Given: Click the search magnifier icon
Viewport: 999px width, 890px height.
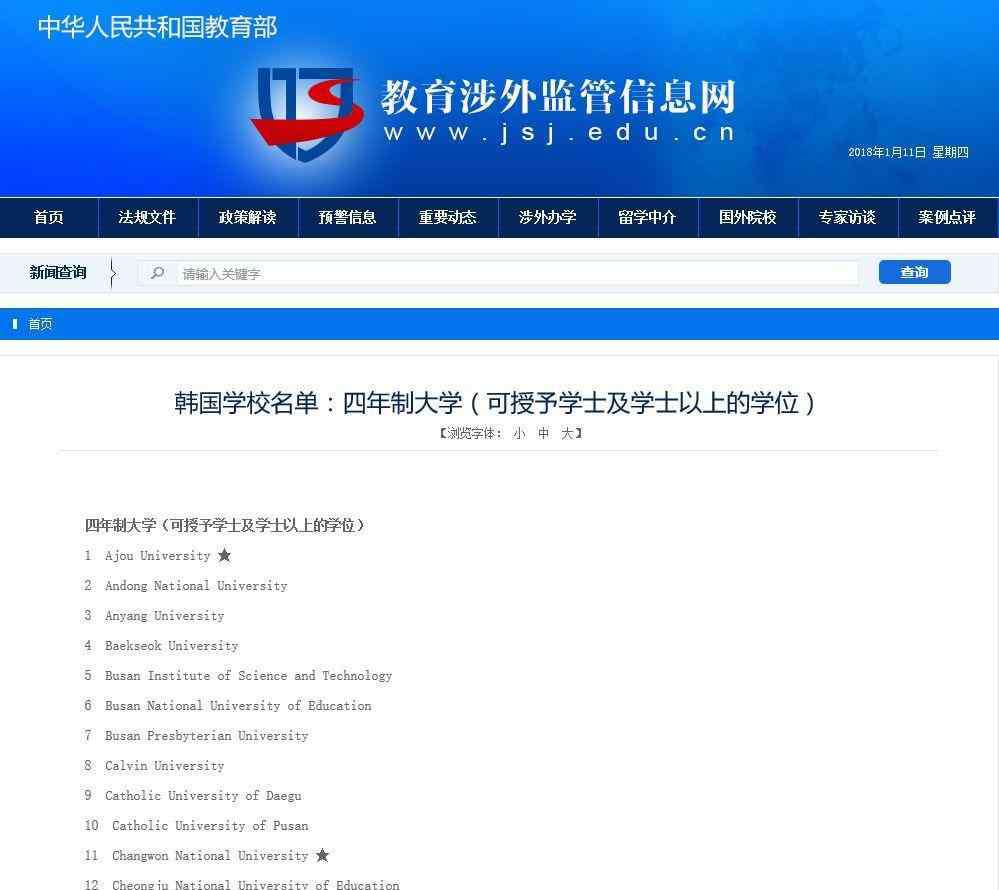Looking at the screenshot, I should [x=157, y=273].
